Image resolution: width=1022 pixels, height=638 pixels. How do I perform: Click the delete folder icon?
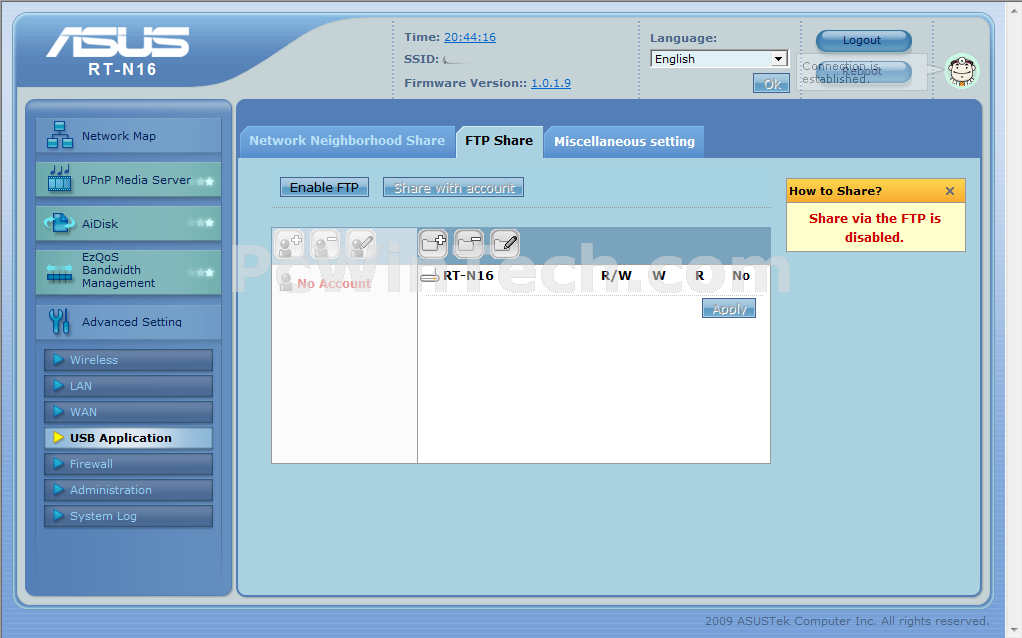tap(469, 244)
